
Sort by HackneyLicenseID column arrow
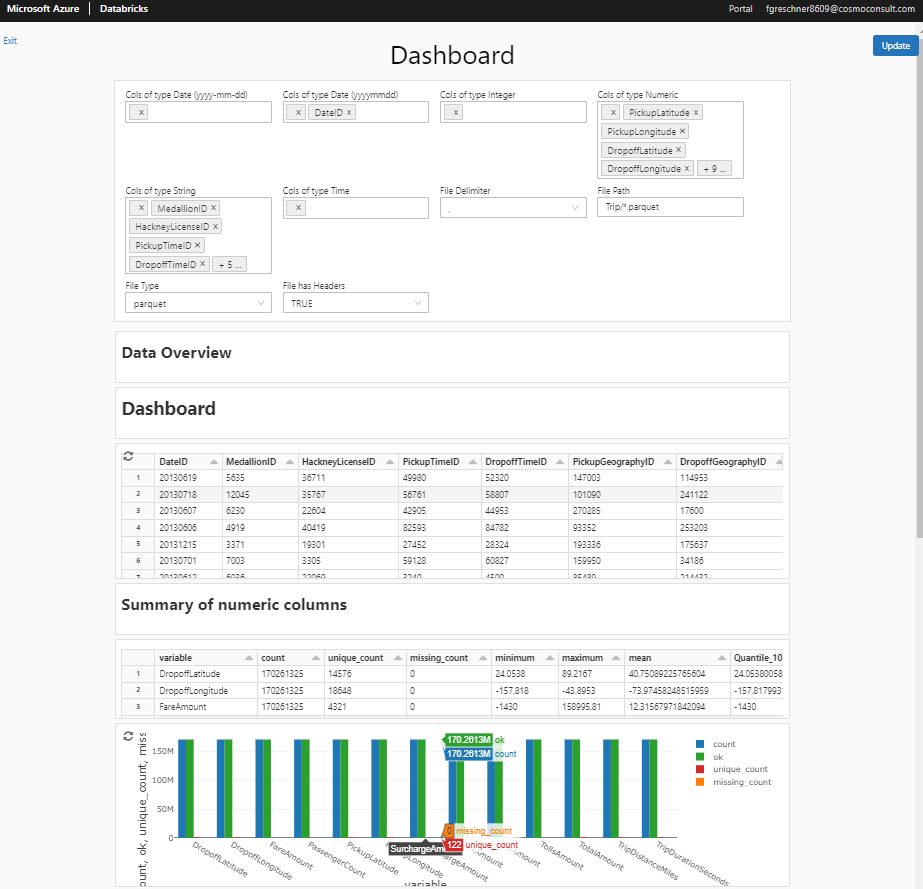tap(390, 462)
